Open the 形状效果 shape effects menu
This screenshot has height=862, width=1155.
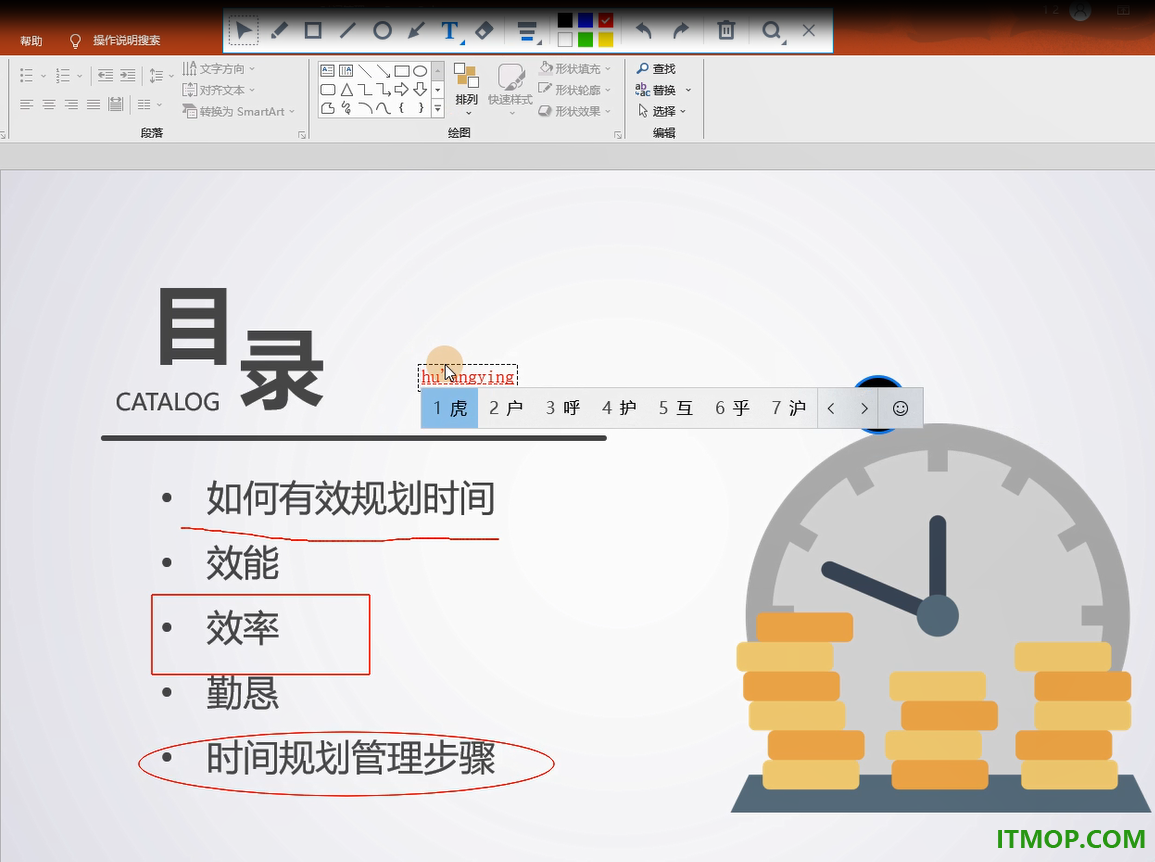coord(575,111)
